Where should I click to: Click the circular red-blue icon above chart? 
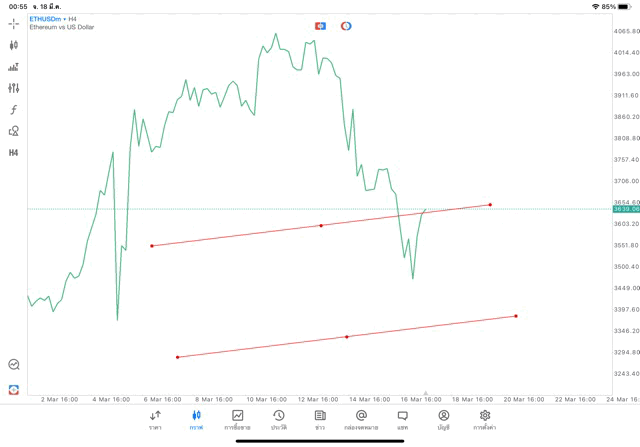pyautogui.click(x=346, y=26)
